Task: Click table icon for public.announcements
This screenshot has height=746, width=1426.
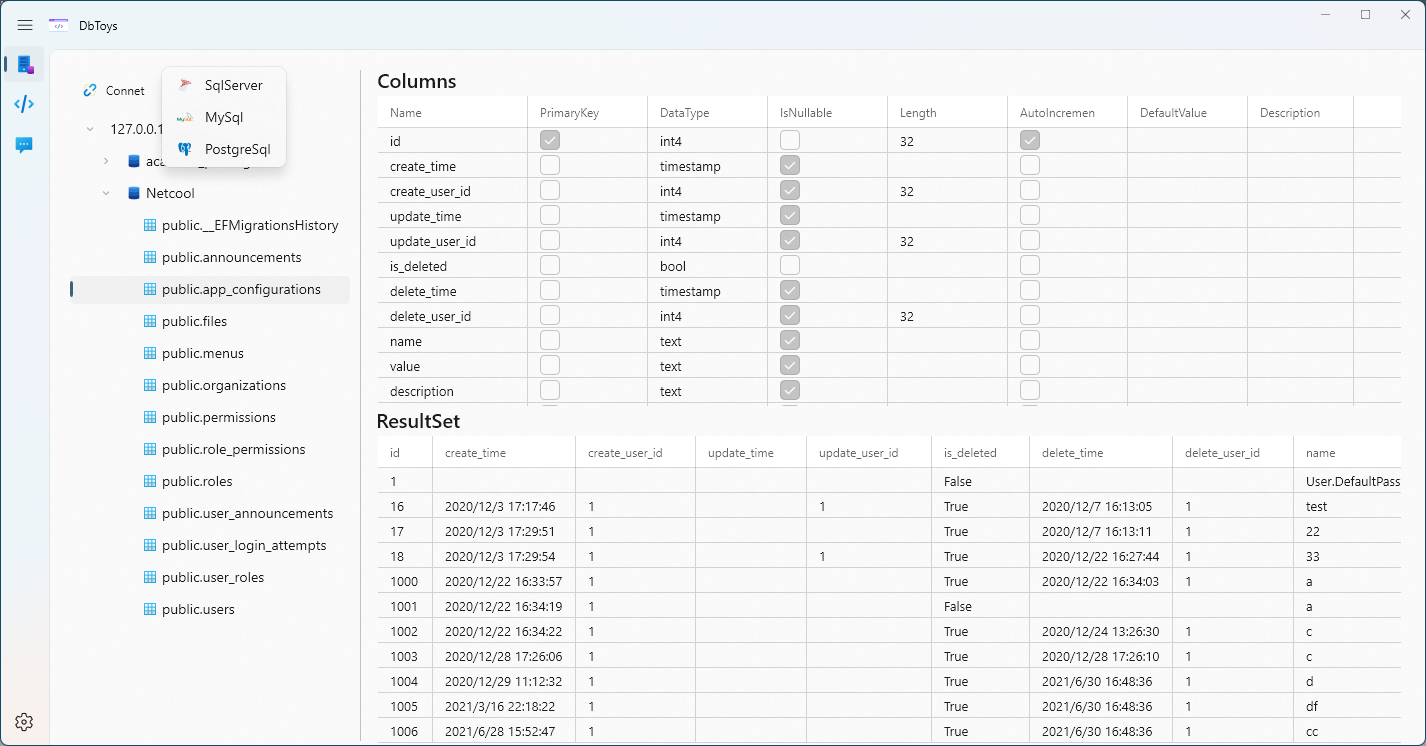Action: coord(151,257)
